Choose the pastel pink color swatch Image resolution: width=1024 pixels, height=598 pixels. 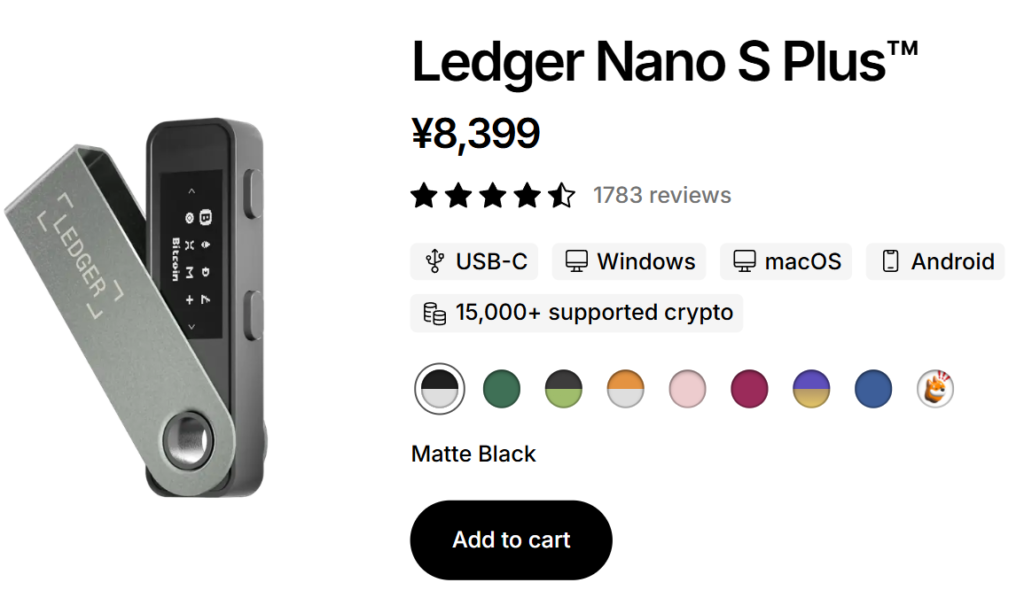687,388
